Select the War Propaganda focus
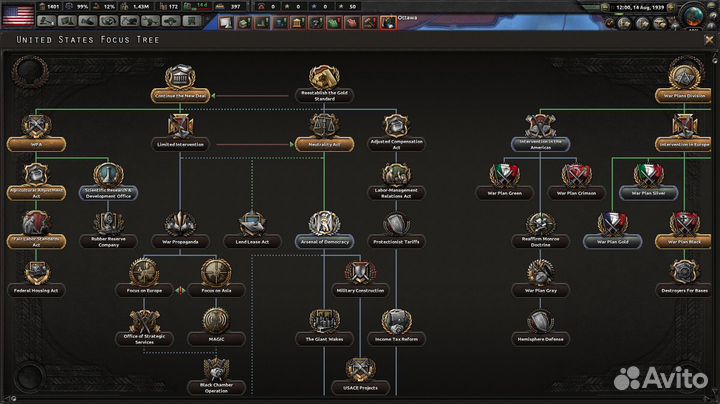 click(x=180, y=231)
